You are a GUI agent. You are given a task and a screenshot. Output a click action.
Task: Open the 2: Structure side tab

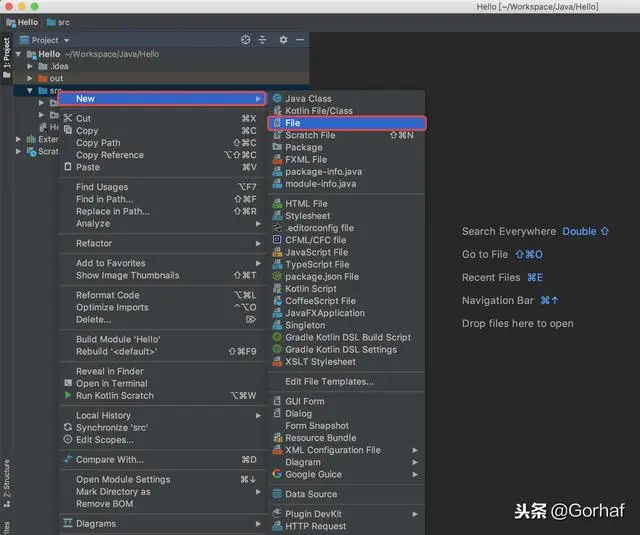7,483
